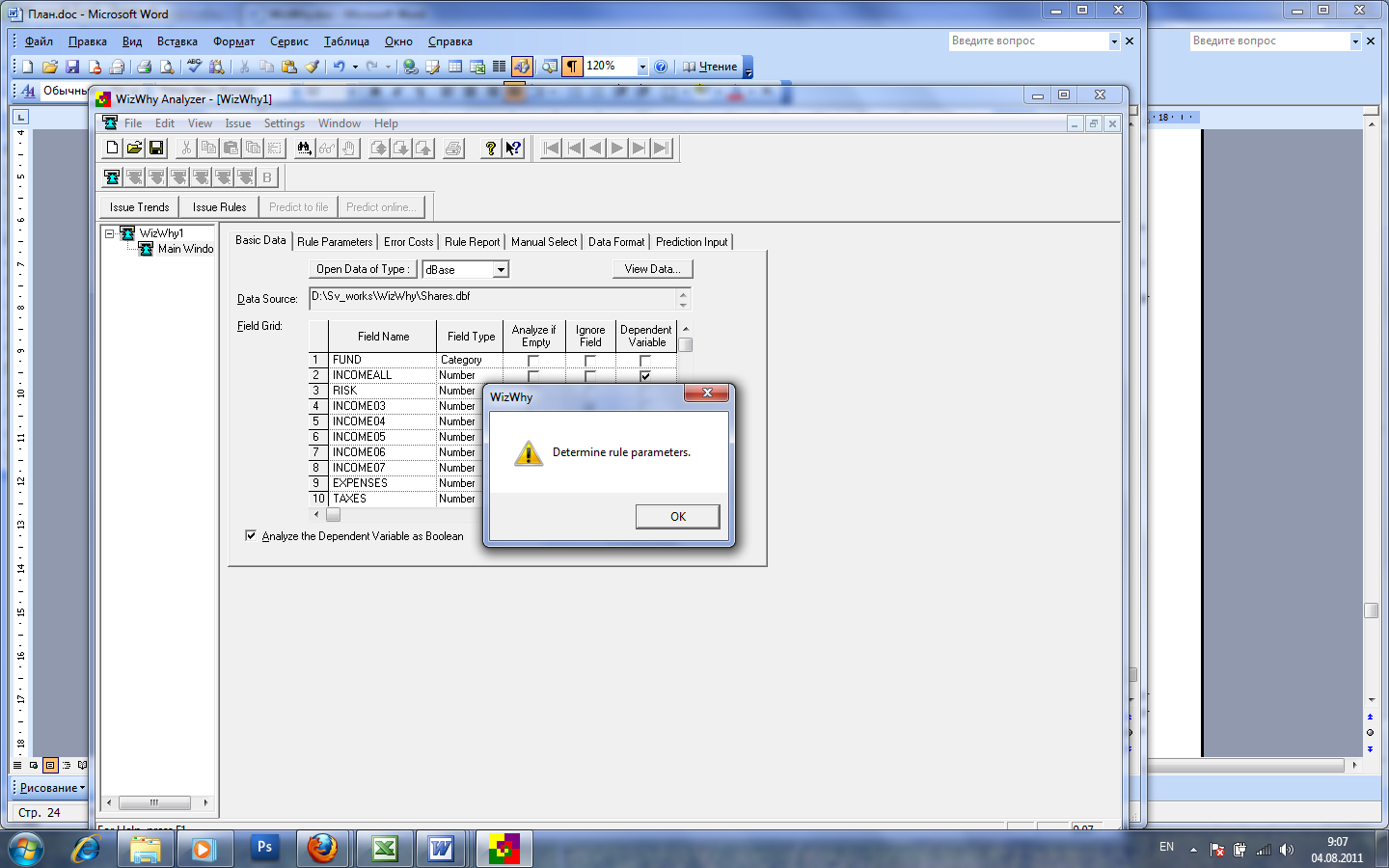Uncheck Dependent Variable for INCOMEALL row

645,376
